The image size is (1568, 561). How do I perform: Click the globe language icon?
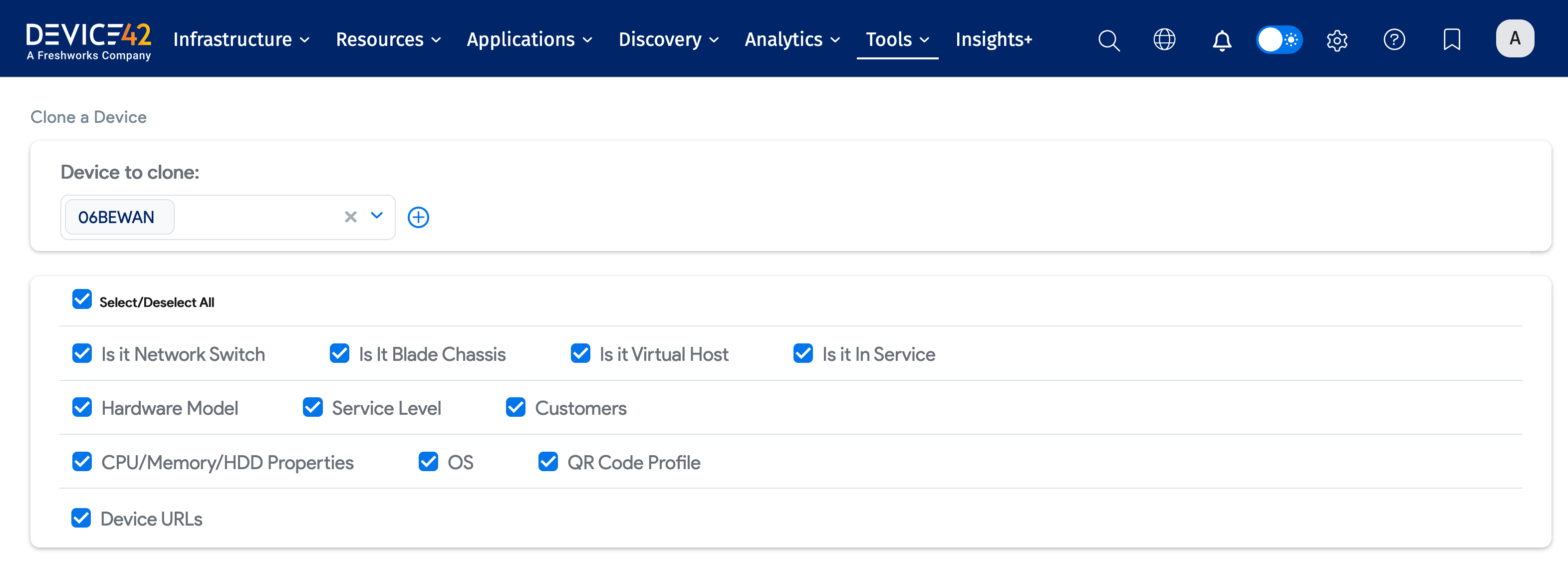1164,39
